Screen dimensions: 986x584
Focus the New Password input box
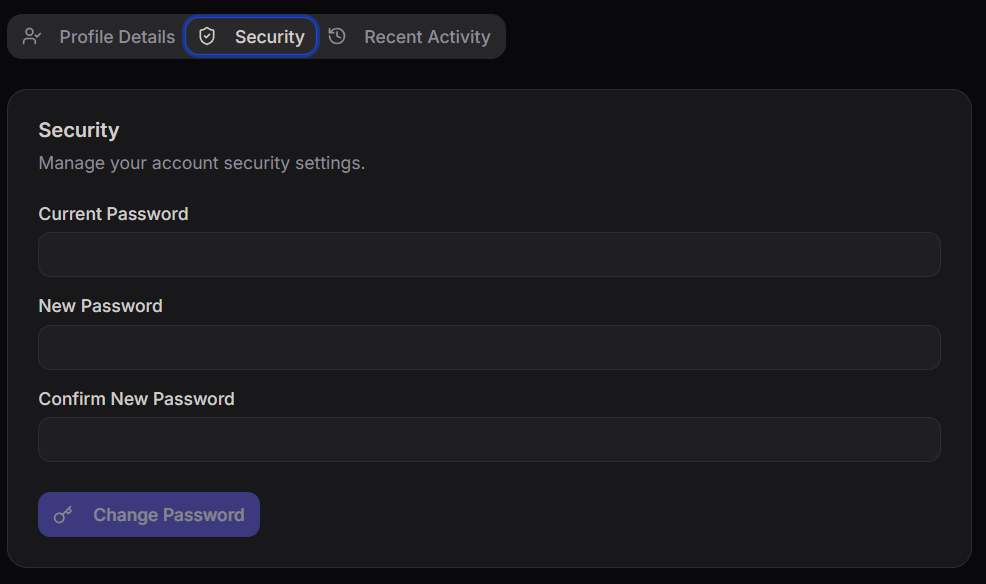489,347
